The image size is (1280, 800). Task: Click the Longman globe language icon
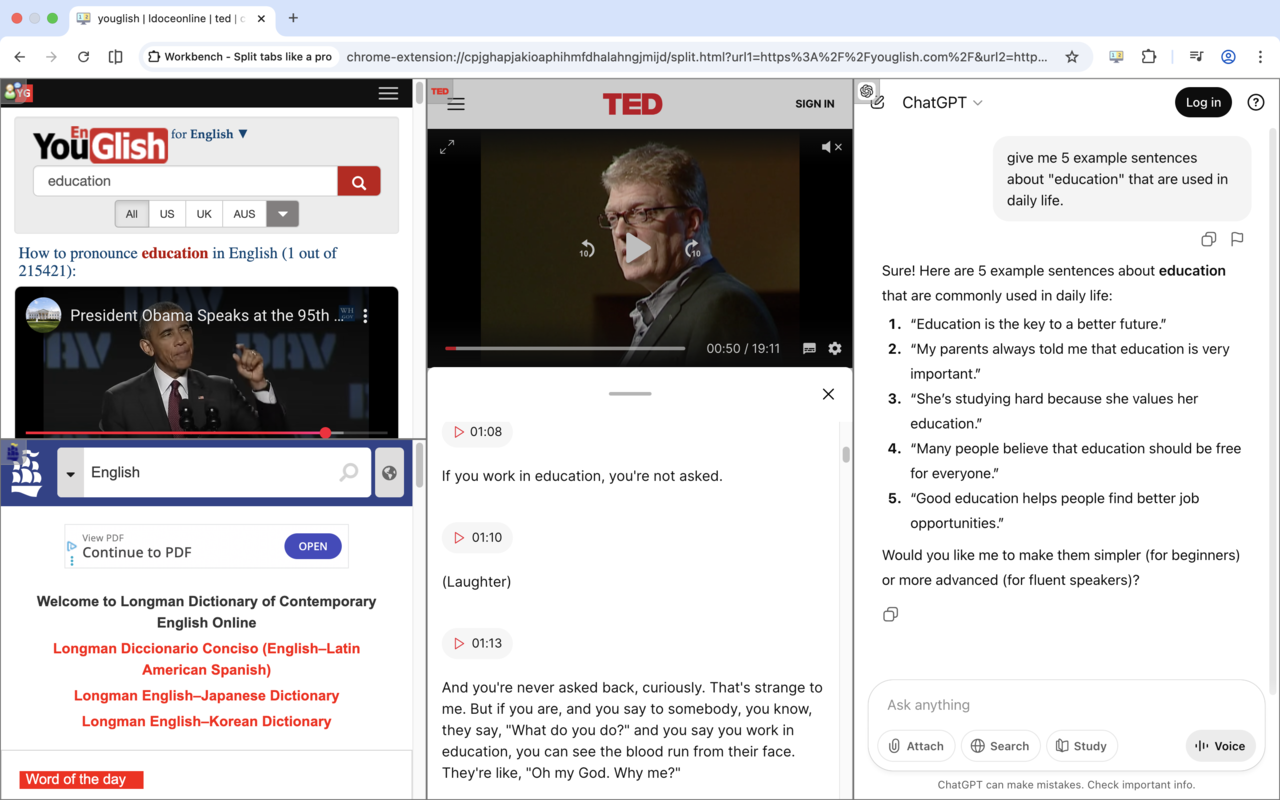click(x=389, y=473)
